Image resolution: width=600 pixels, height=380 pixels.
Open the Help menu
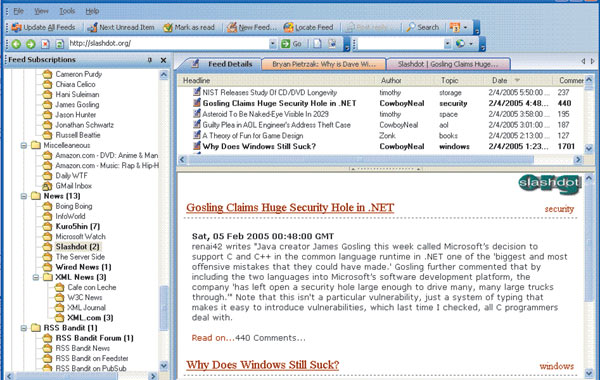[x=92, y=11]
